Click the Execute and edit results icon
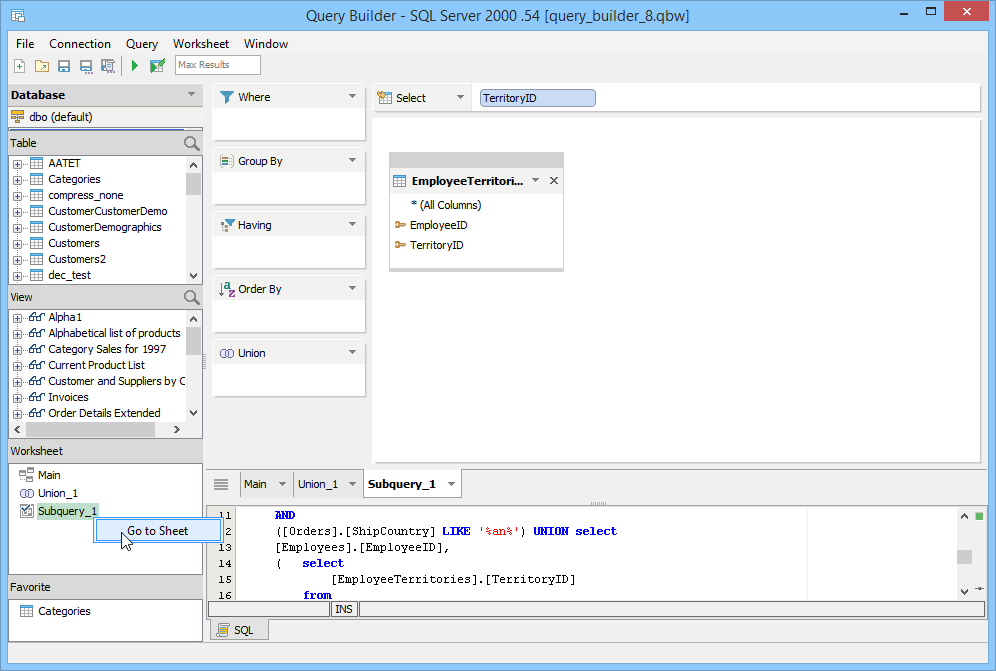Screen dimensions: 996x671 coord(157,65)
